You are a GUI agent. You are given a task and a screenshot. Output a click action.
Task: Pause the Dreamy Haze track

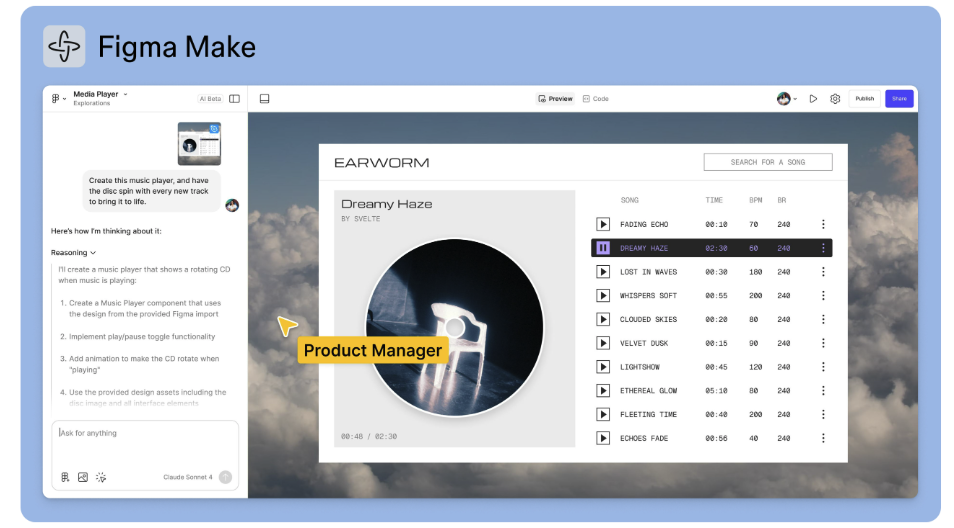[x=603, y=248]
